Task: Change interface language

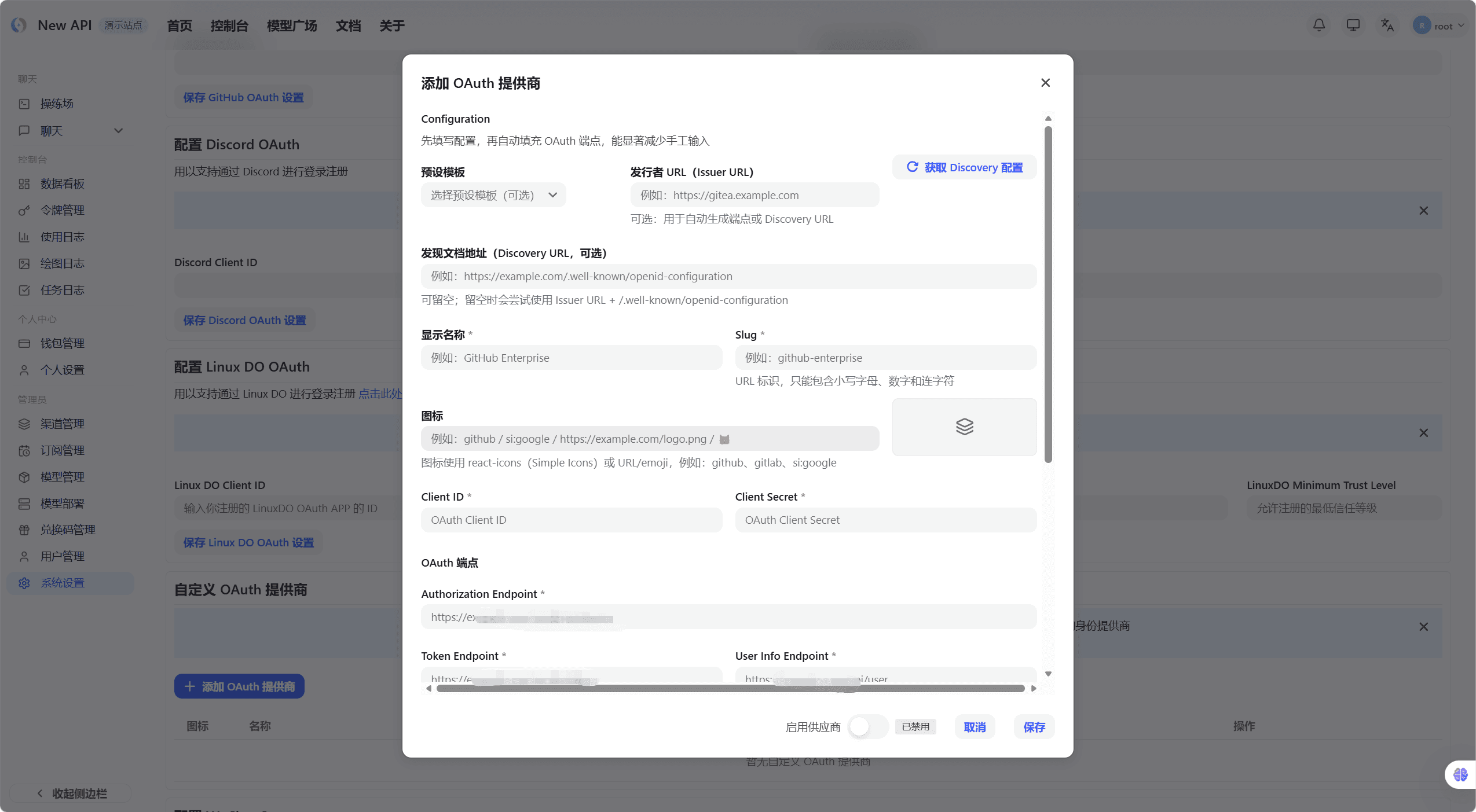Action: coord(1387,25)
